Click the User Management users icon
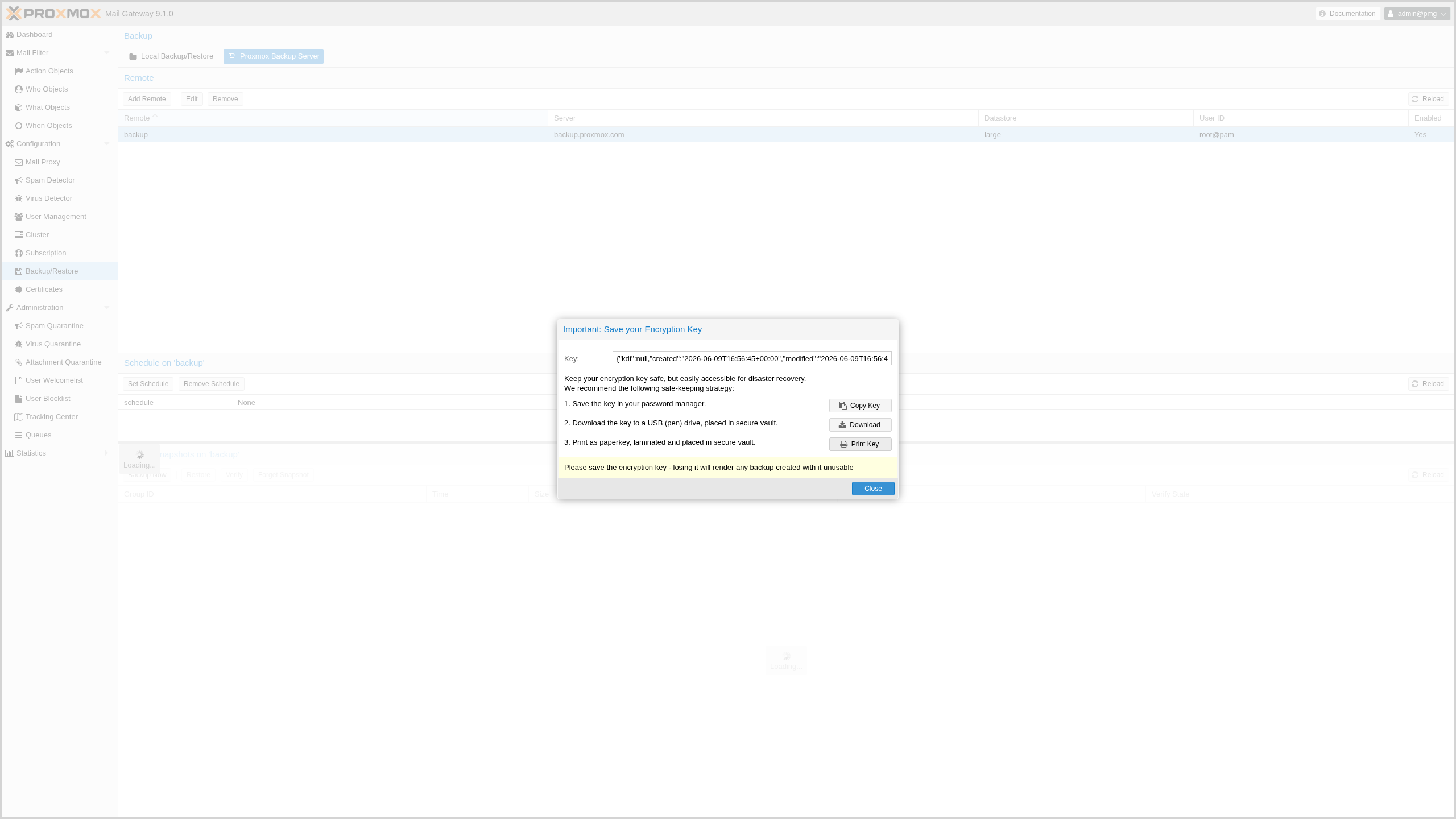Screen dimensions: 1456x819 [19, 217]
